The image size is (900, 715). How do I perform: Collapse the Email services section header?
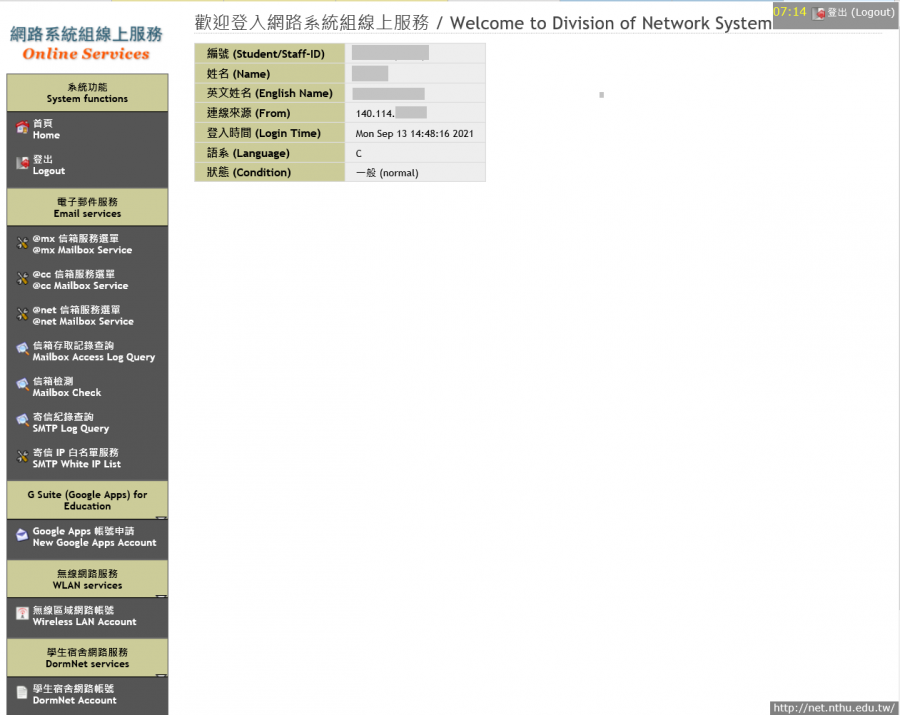tap(87, 208)
